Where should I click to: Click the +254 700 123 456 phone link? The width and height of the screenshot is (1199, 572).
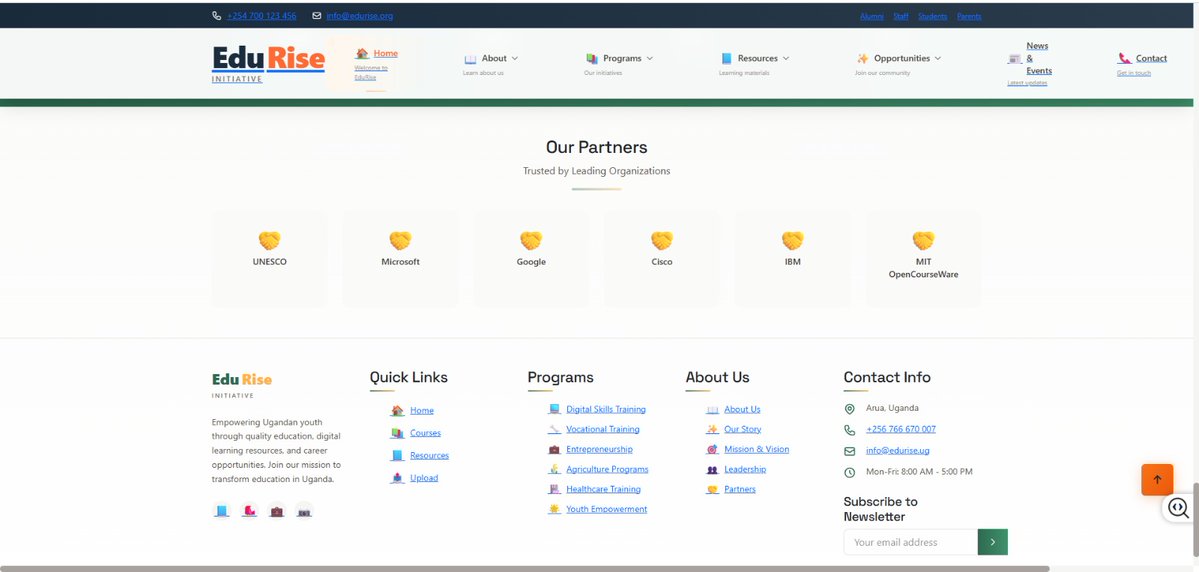click(x=262, y=15)
